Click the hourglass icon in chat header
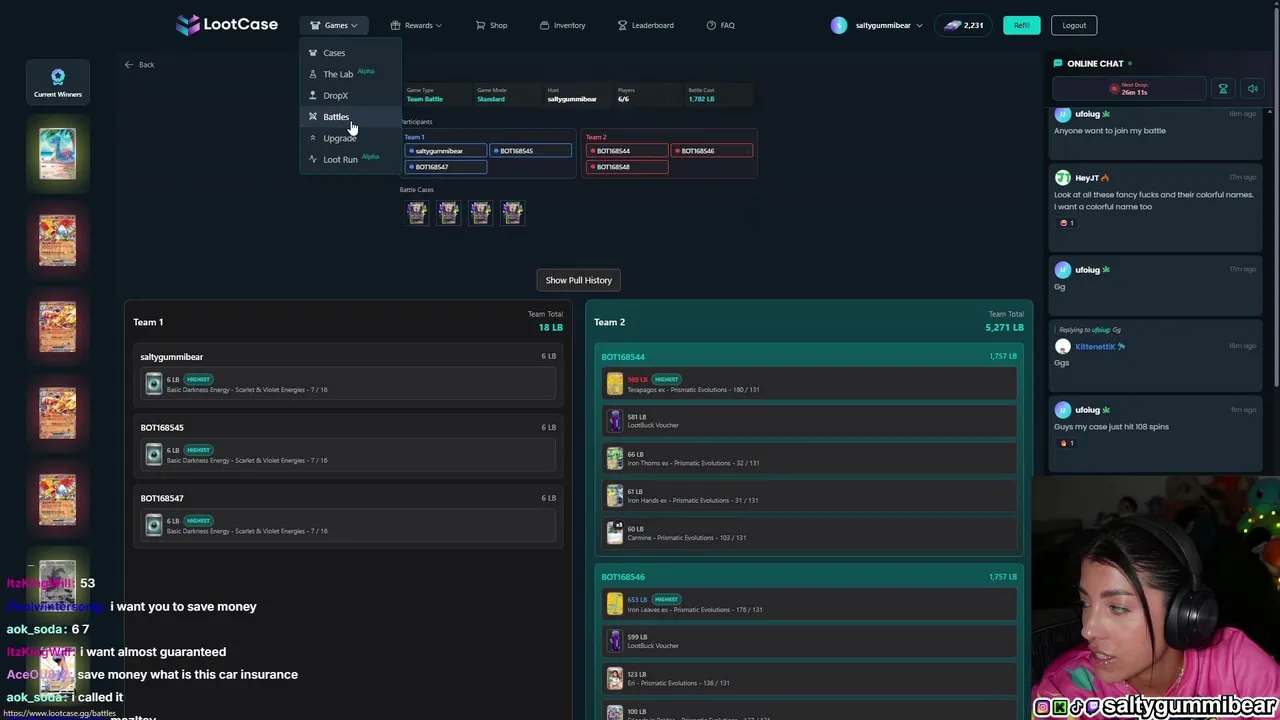This screenshot has height=720, width=1280. coord(1223,89)
